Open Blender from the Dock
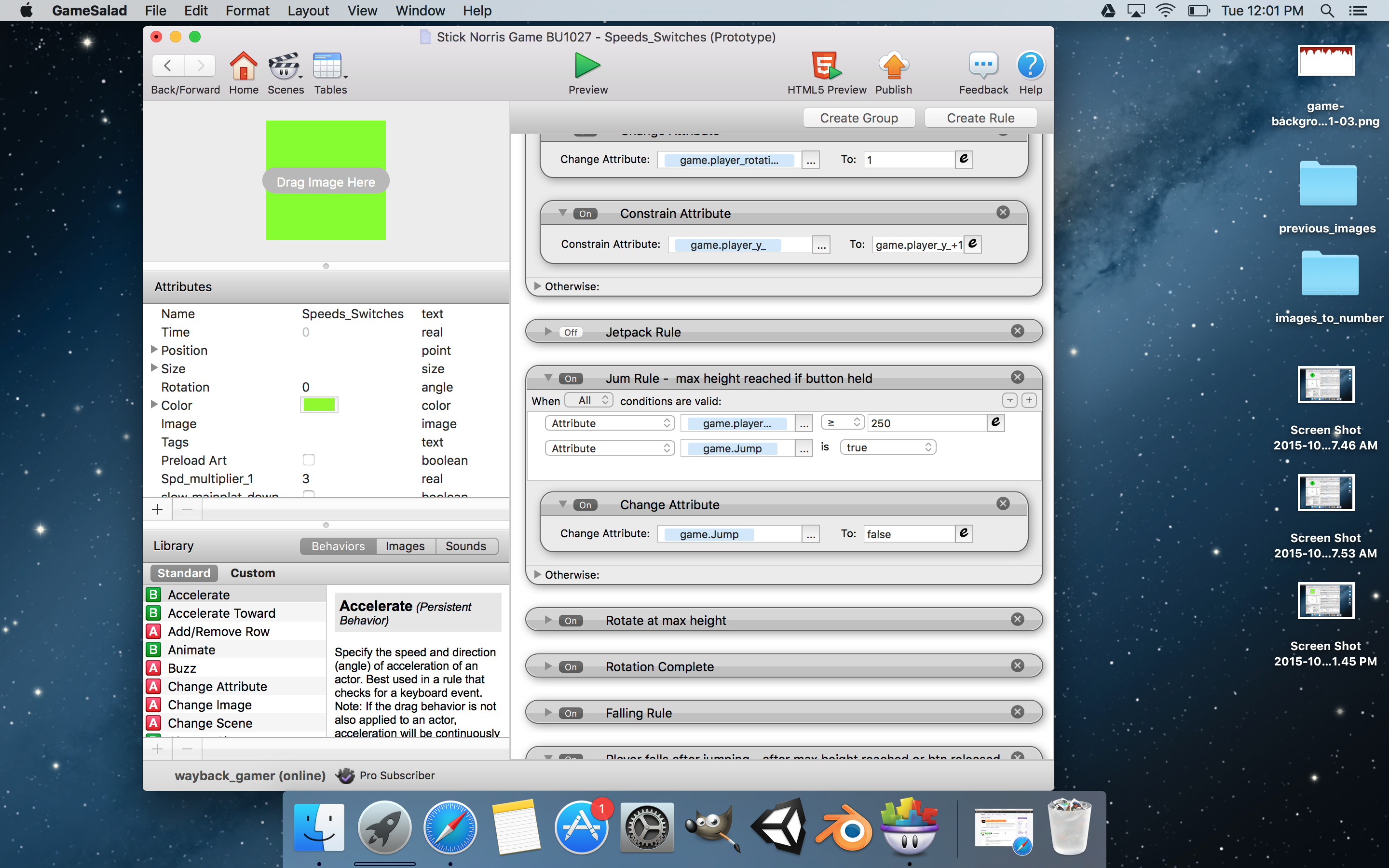The image size is (1389, 868). pos(844,828)
